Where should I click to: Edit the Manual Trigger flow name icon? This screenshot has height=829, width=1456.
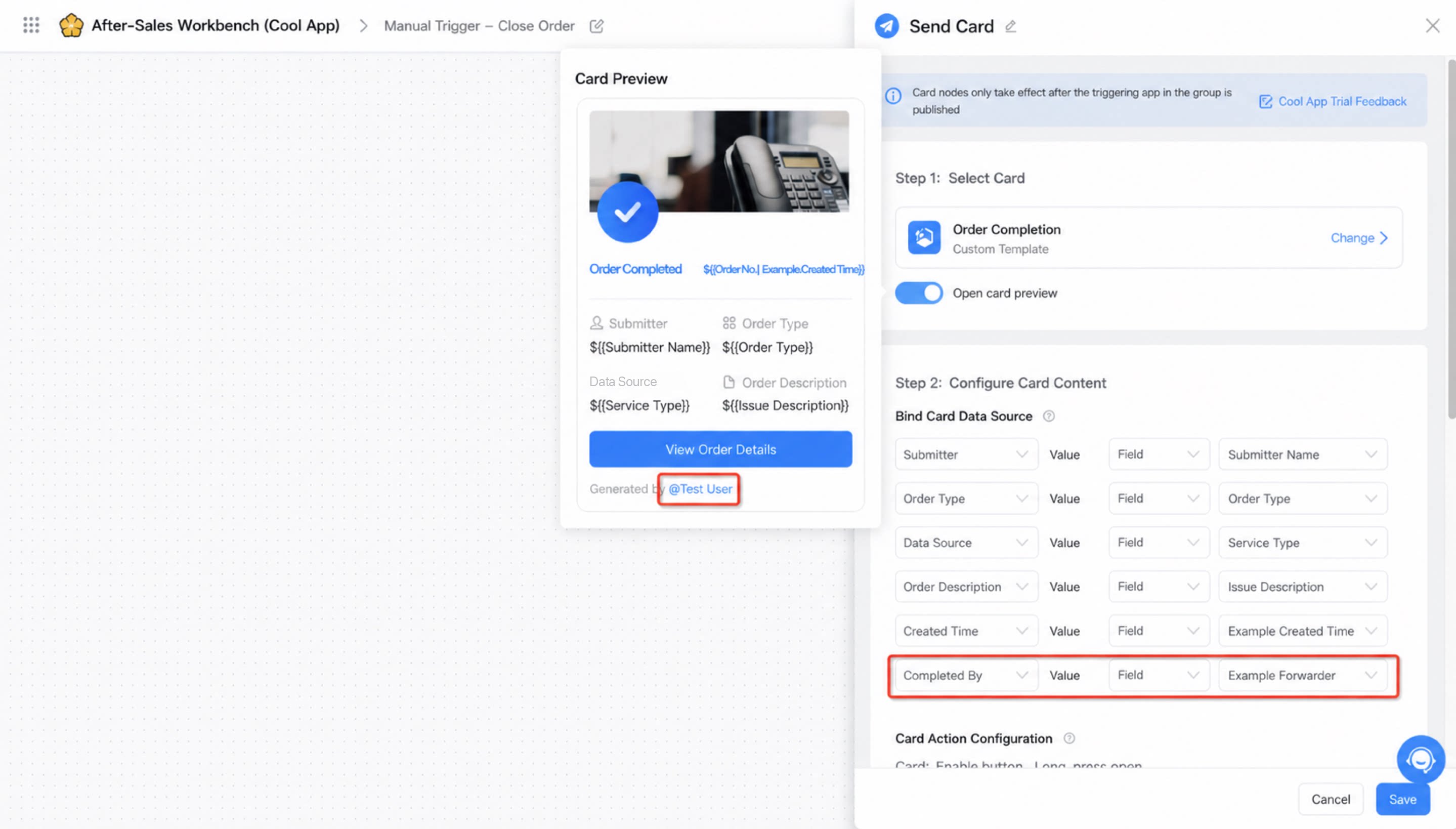point(596,26)
